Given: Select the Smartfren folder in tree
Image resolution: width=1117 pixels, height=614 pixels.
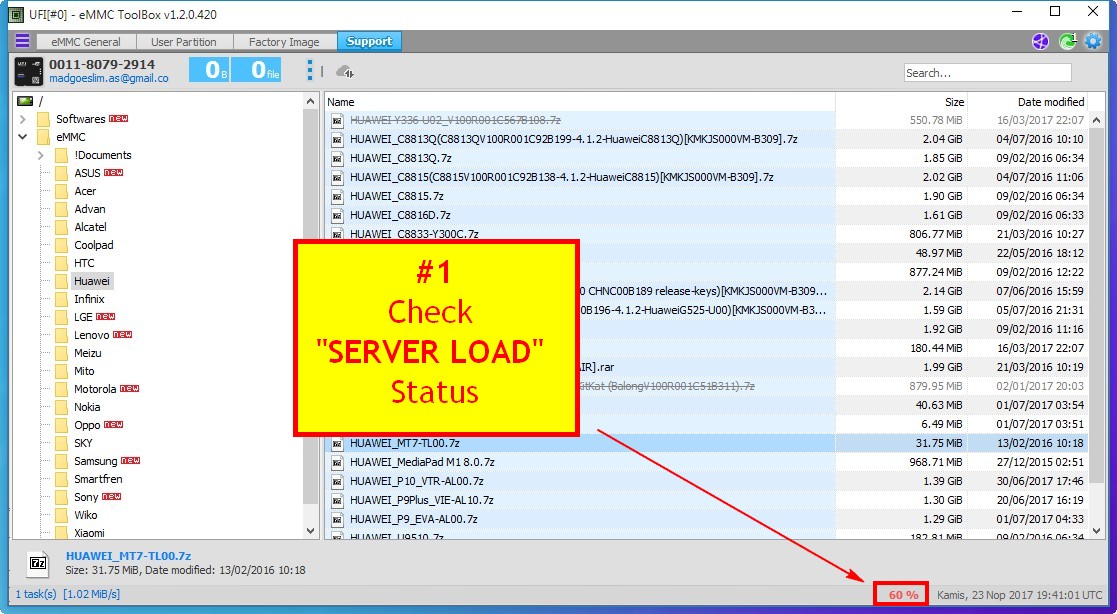Looking at the screenshot, I should pos(98,479).
